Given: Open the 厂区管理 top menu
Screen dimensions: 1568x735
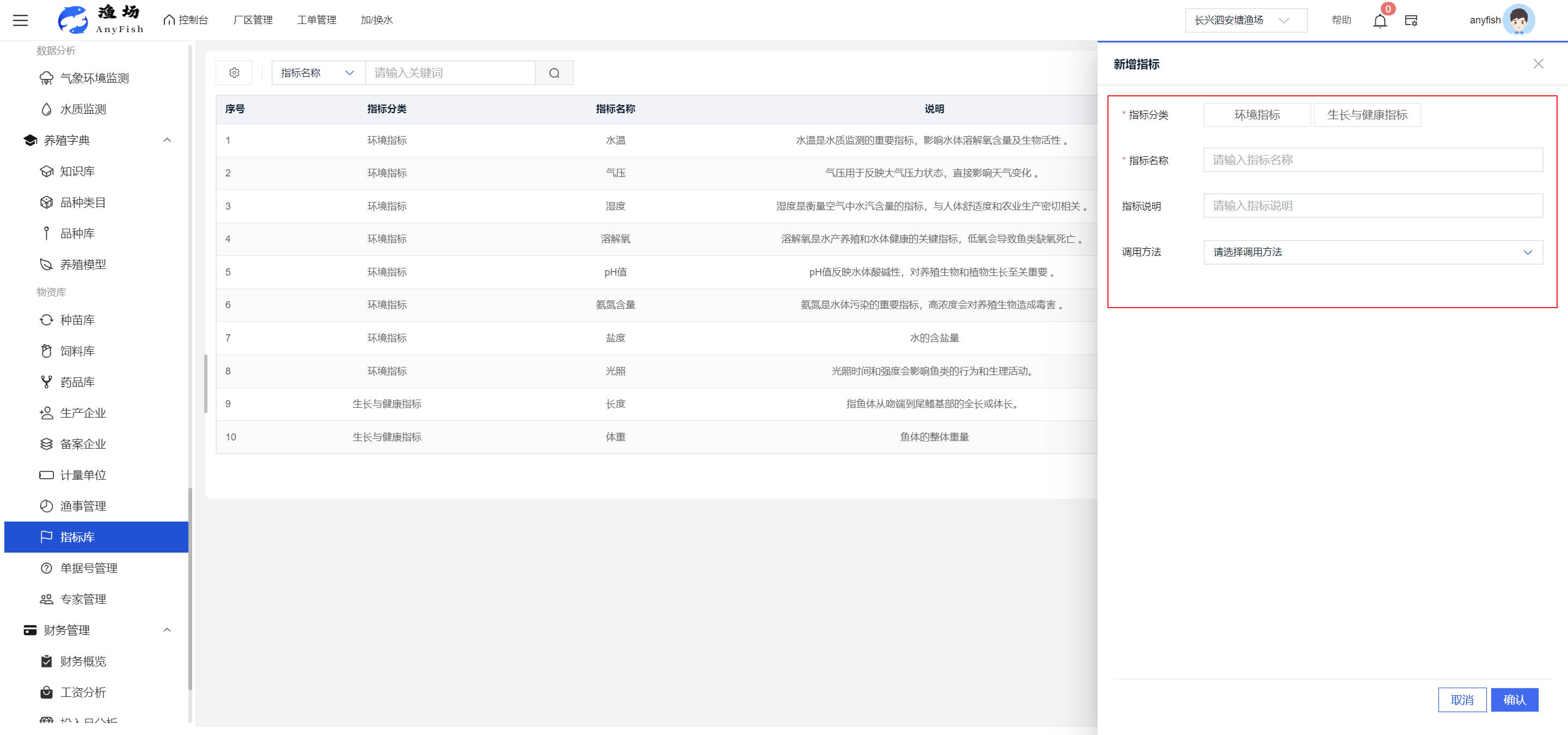Looking at the screenshot, I should (253, 20).
